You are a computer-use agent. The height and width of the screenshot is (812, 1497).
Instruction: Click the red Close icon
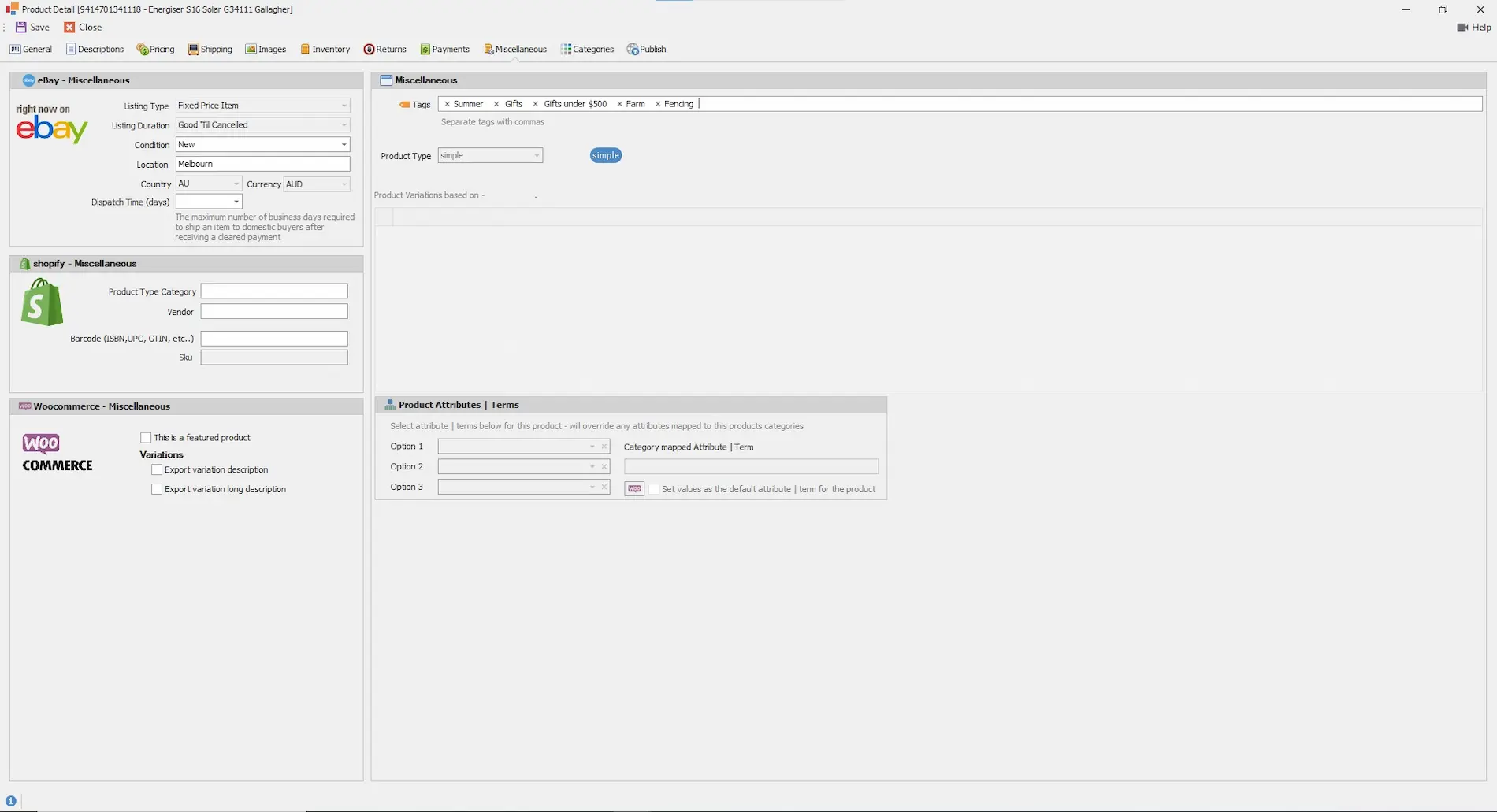(x=69, y=27)
